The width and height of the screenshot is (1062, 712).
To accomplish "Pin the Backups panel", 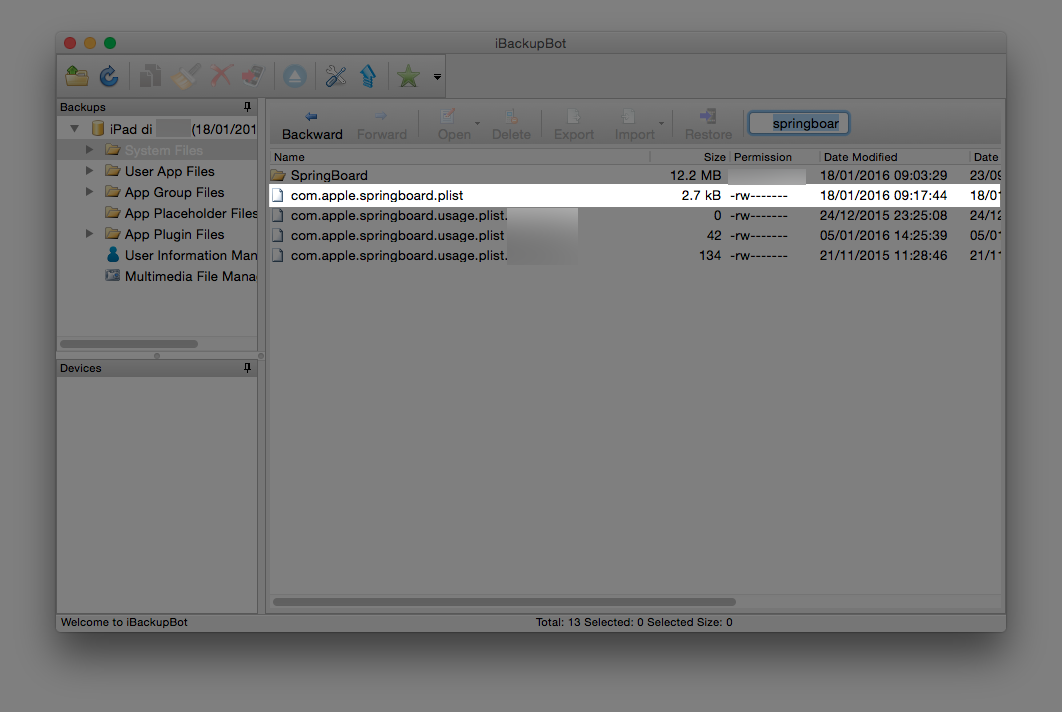I will 247,107.
